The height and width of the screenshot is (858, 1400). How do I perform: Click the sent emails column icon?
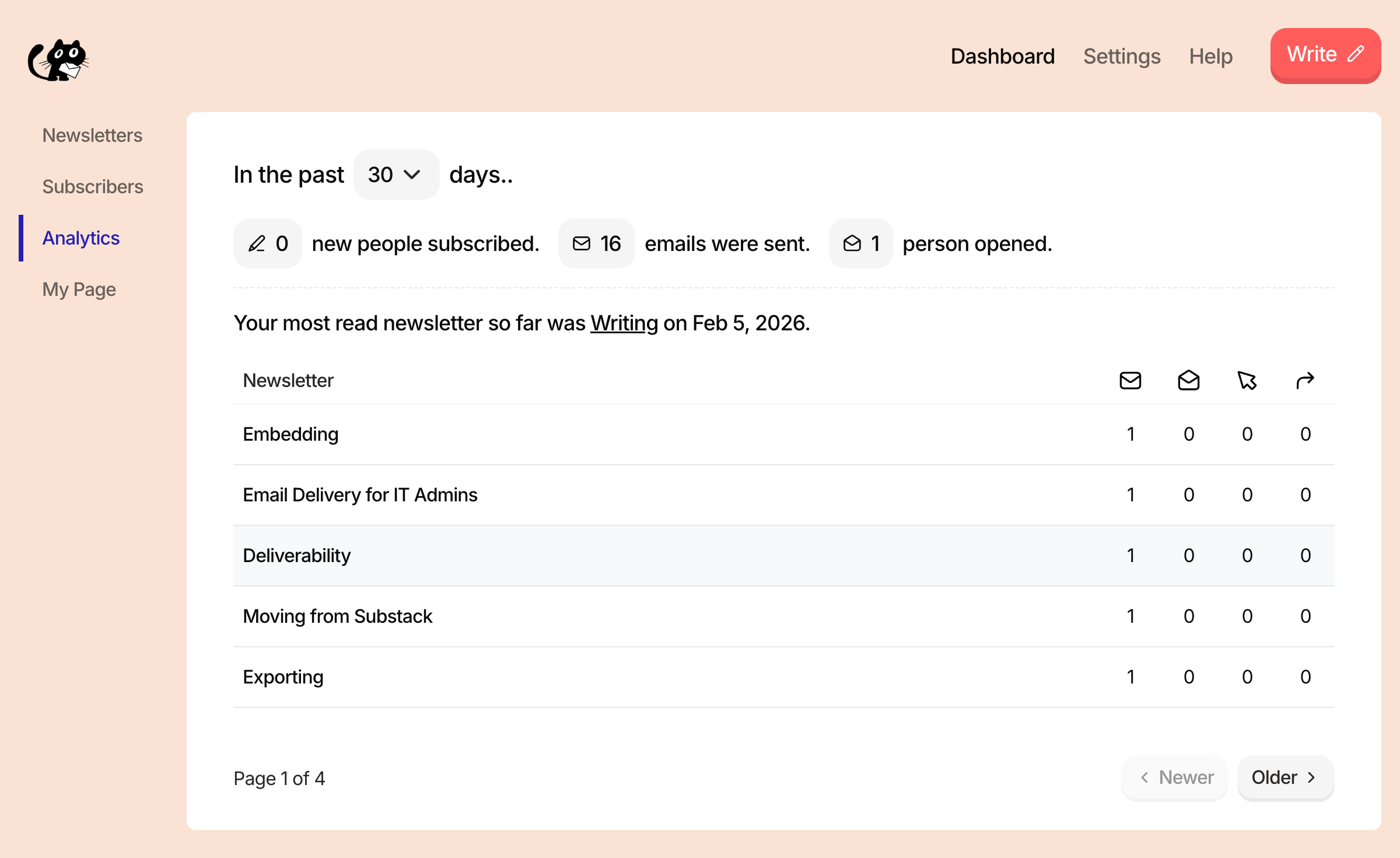pos(1130,381)
